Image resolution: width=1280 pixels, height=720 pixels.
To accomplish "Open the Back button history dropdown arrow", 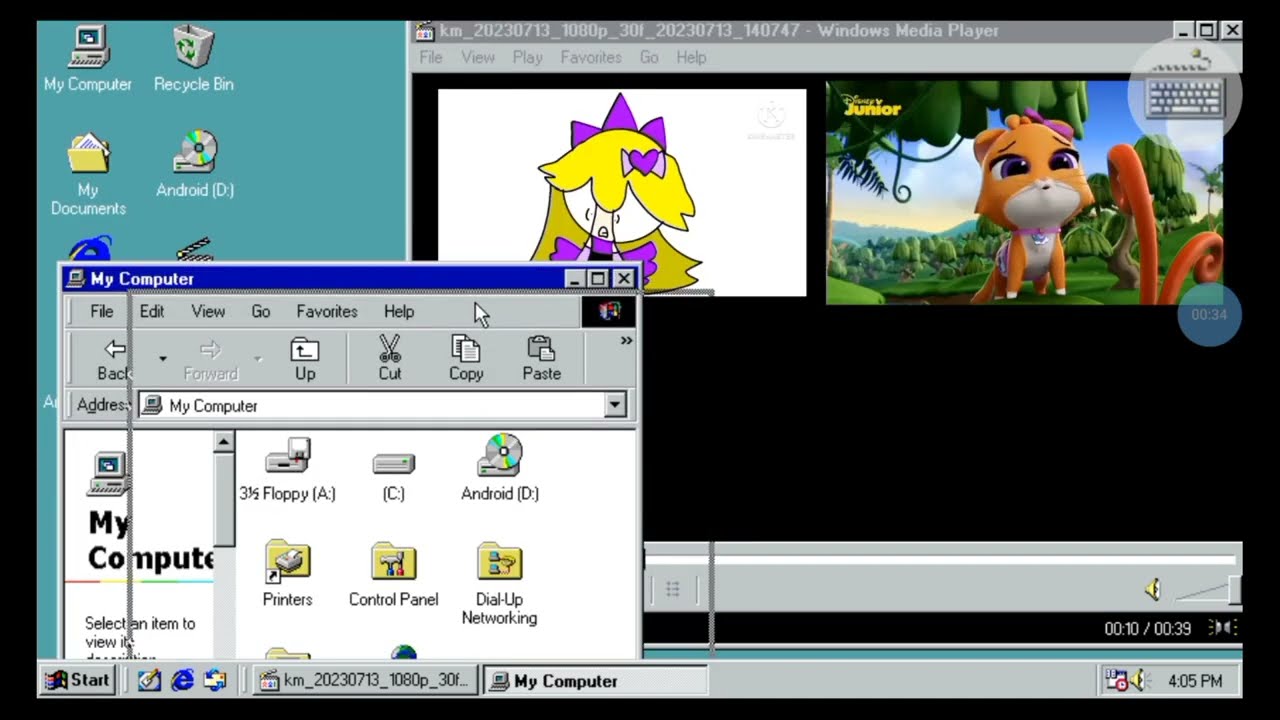I will pyautogui.click(x=162, y=359).
